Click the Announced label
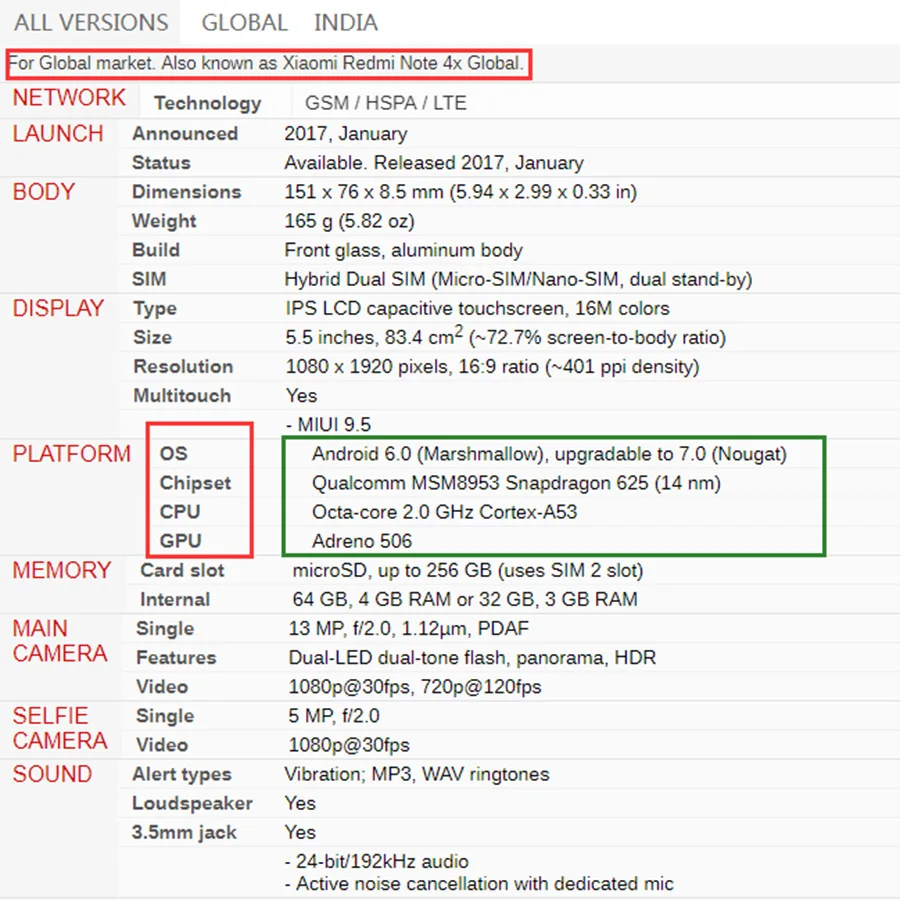The width and height of the screenshot is (900, 900). [185, 134]
